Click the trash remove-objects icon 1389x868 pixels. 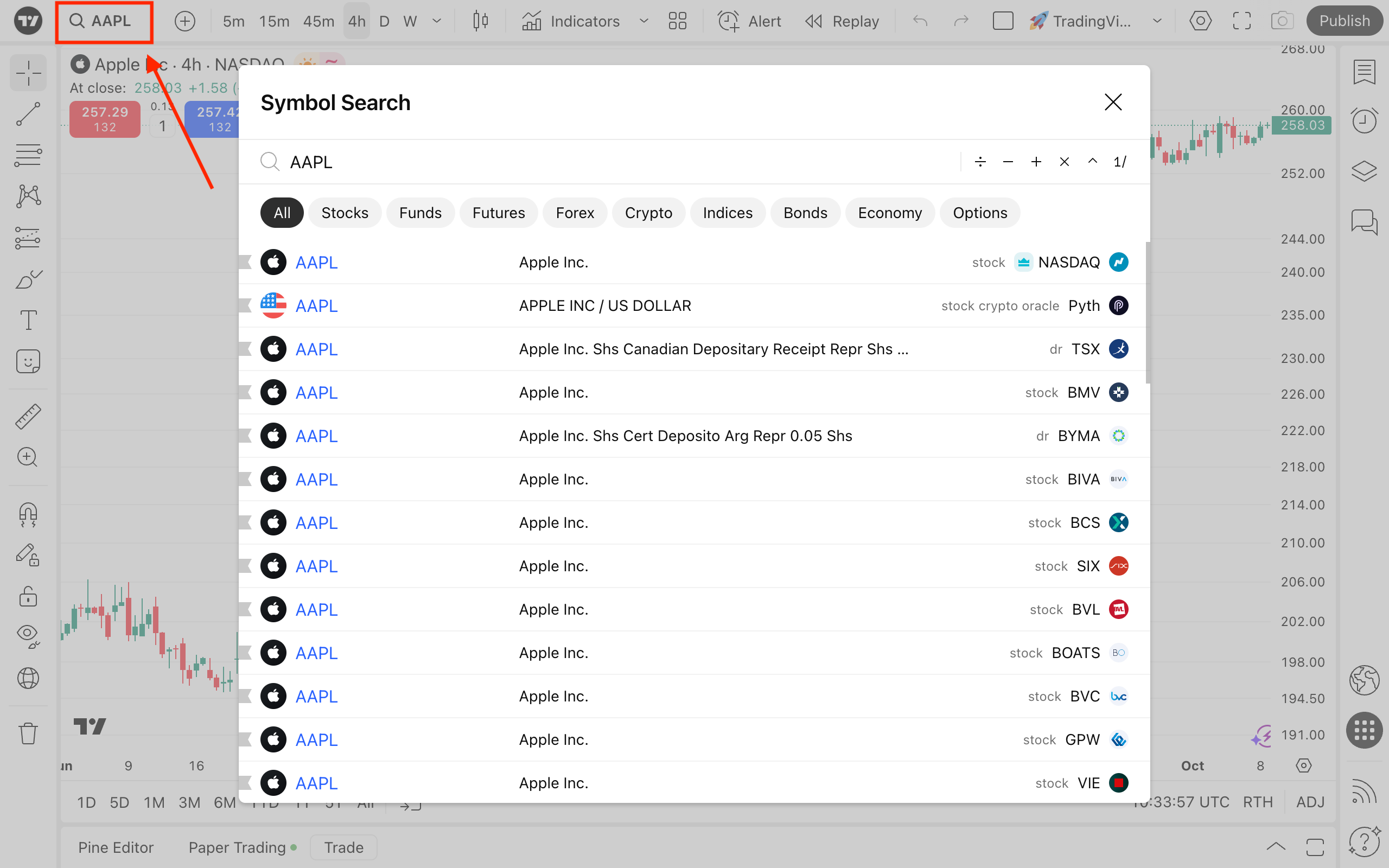click(x=28, y=732)
